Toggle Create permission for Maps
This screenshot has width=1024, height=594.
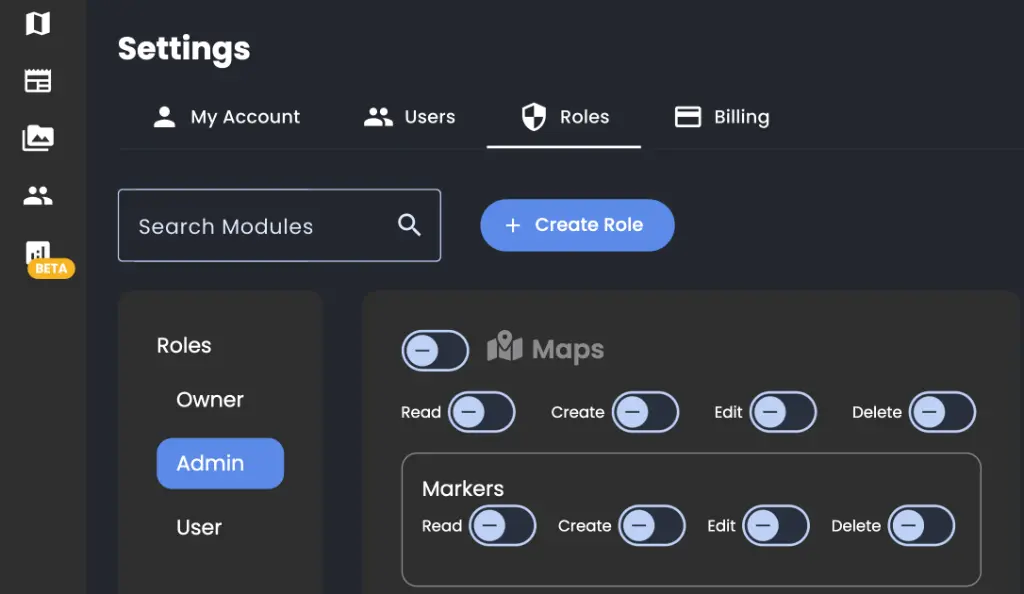point(645,412)
